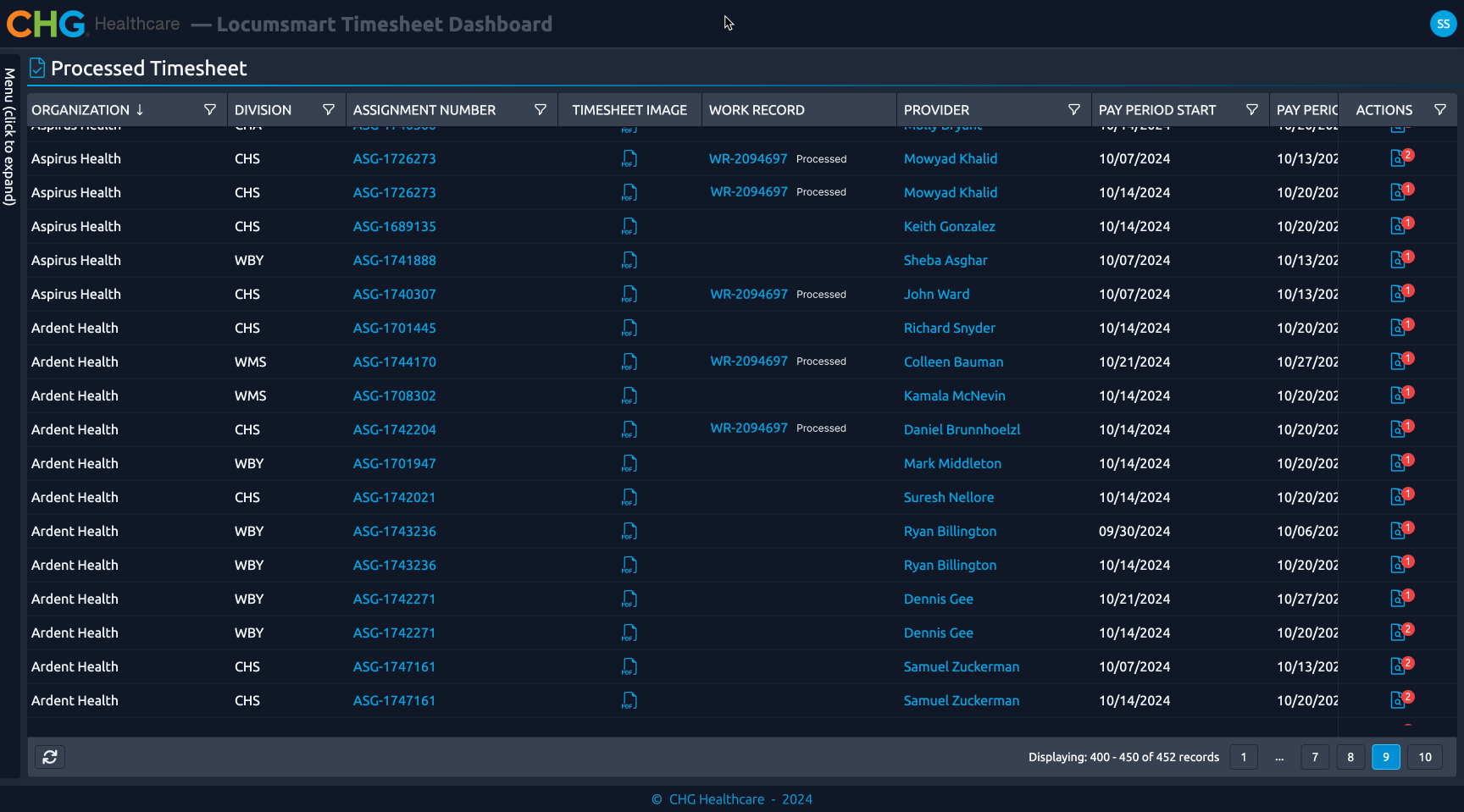Viewport: 1464px width, 812px height.
Task: Go to page 1 of results
Action: pyautogui.click(x=1244, y=757)
